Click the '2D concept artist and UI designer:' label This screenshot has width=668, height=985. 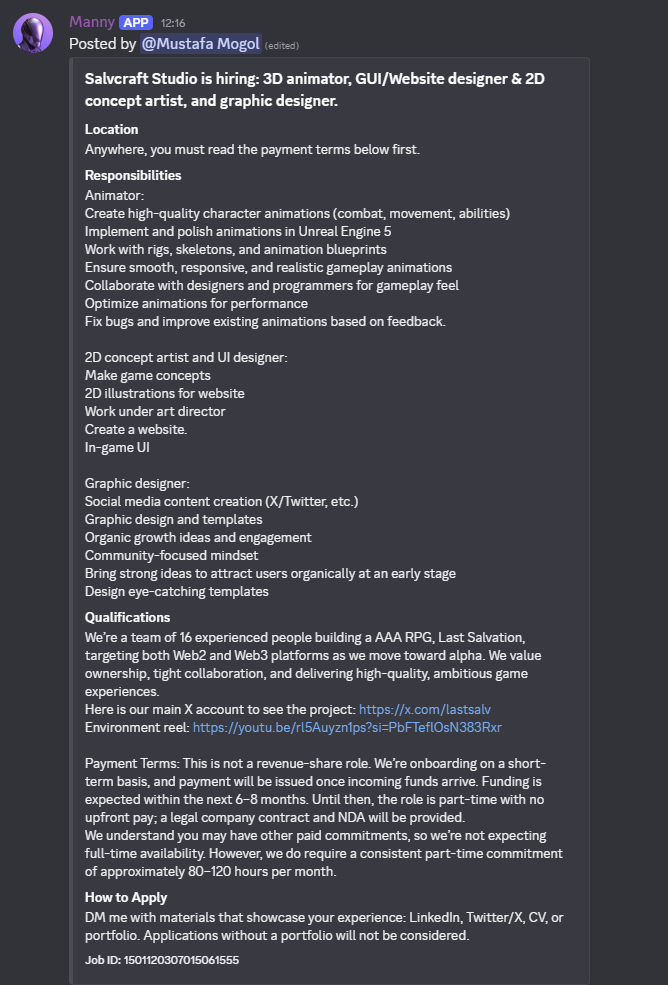pos(186,357)
